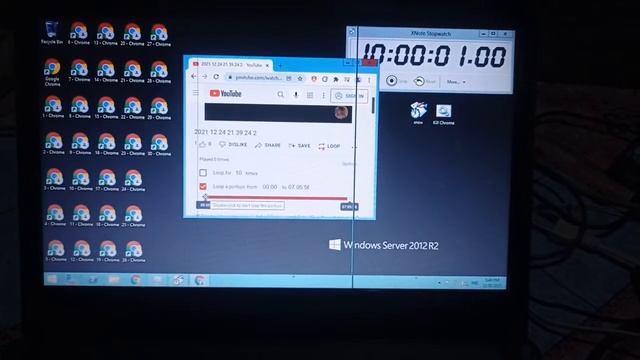Select the "1 - Chrome" desktop shortcut
This screenshot has height=360, width=640.
(53, 107)
